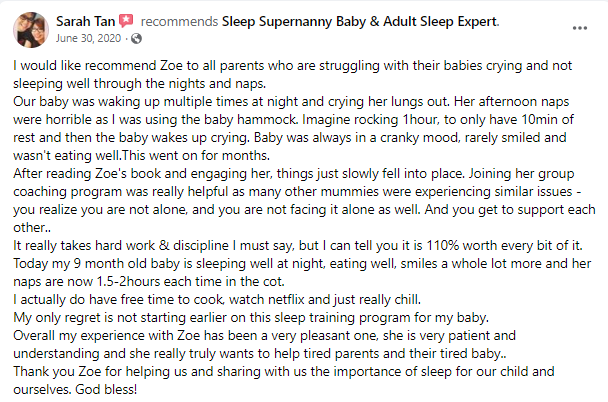Viewport: 608px width, 402px height.
Task: Click the closing words "God bless!"
Action: point(106,389)
